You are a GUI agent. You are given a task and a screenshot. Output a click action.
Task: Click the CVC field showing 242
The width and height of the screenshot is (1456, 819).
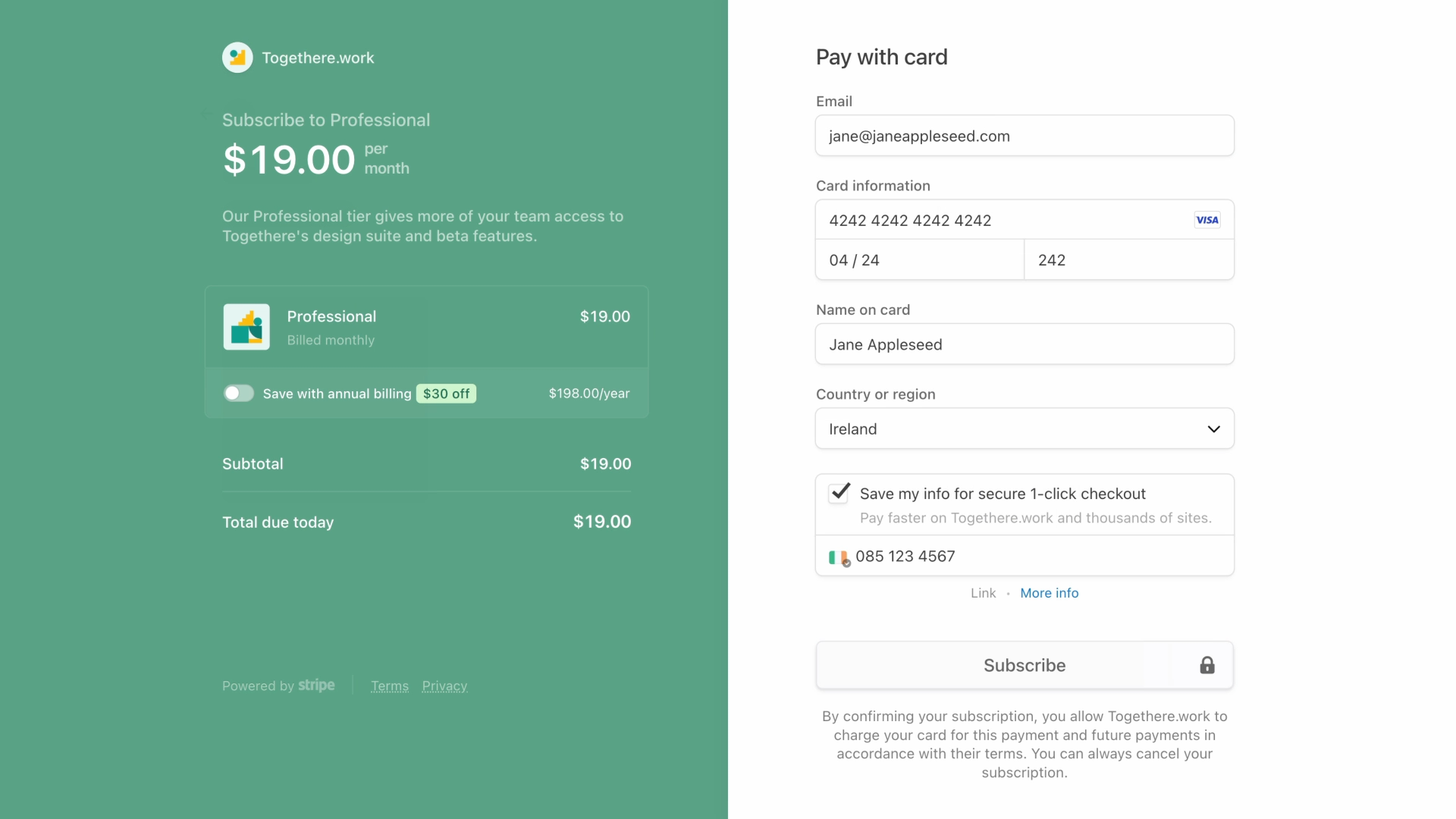pyautogui.click(x=1129, y=260)
